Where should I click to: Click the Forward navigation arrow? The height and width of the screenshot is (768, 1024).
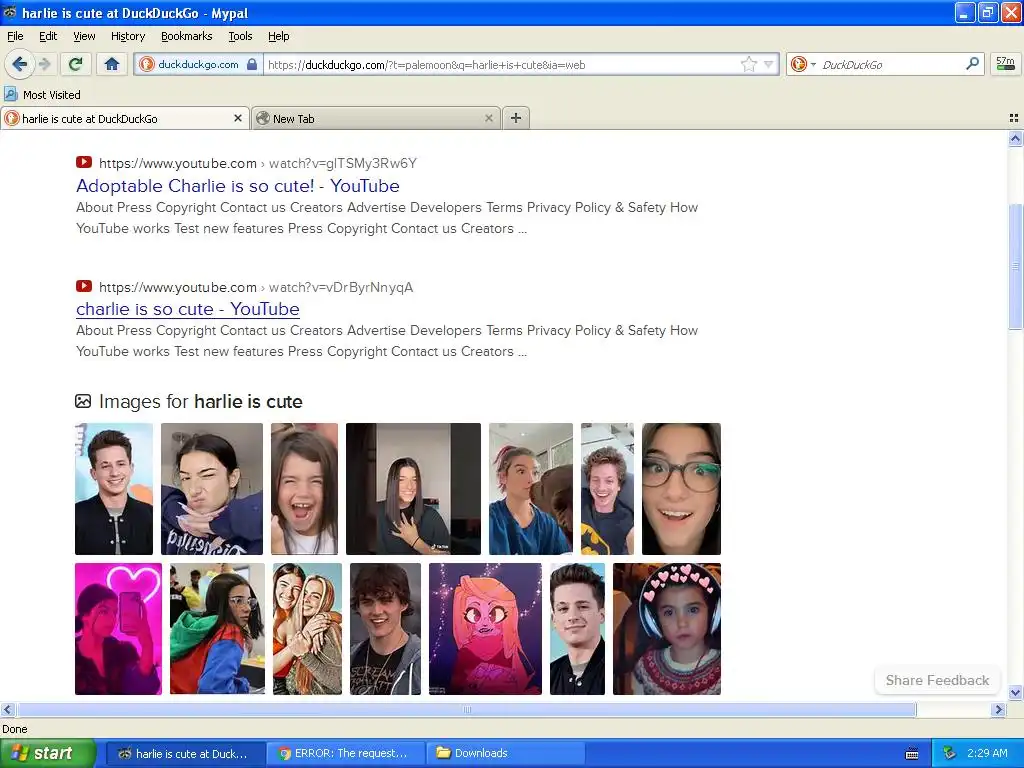(x=44, y=64)
